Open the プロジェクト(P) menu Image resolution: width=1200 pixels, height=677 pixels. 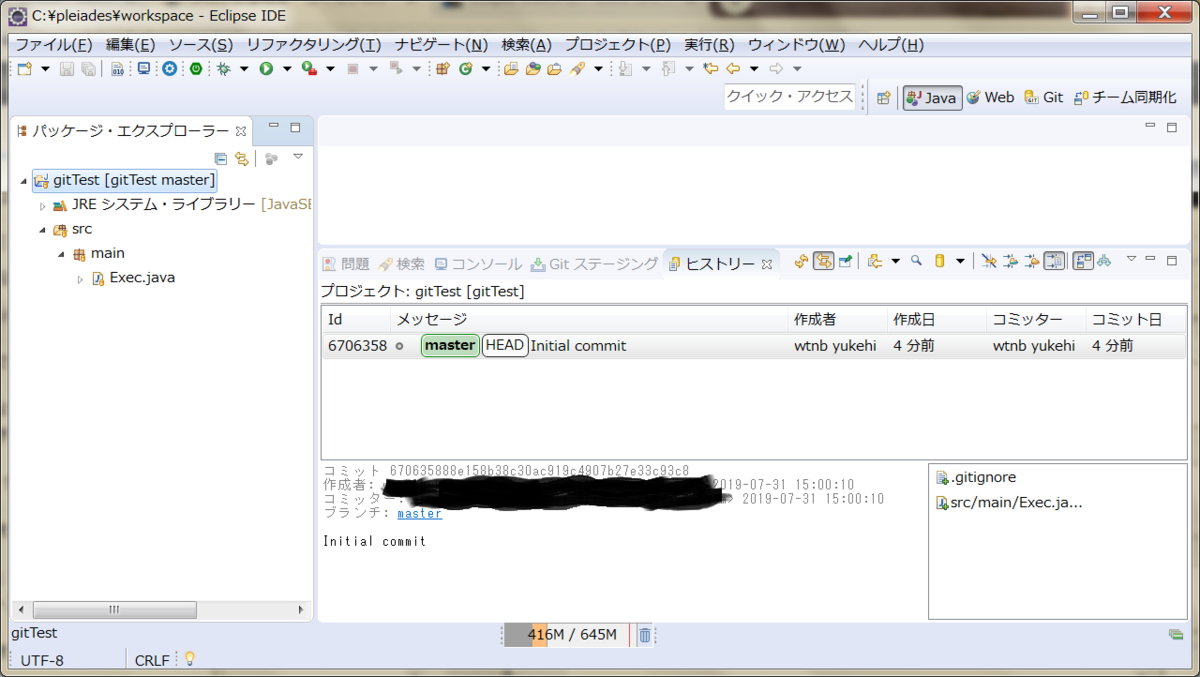(x=617, y=45)
